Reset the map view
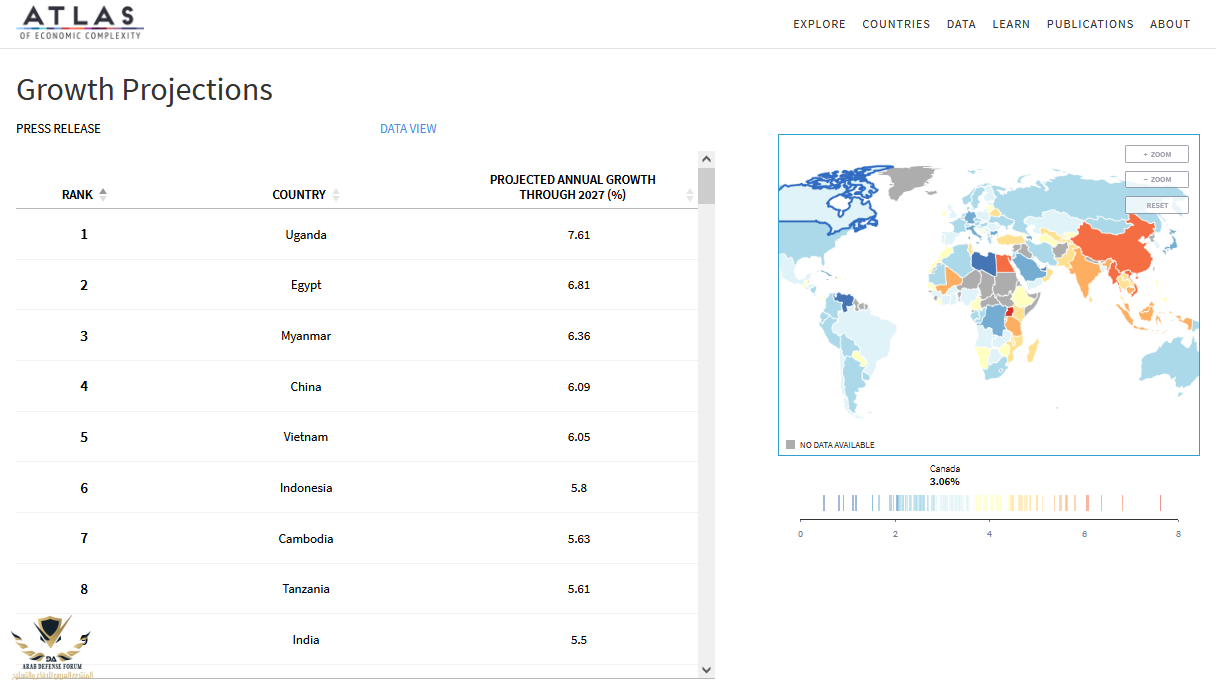The image size is (1216, 682). click(x=1156, y=205)
